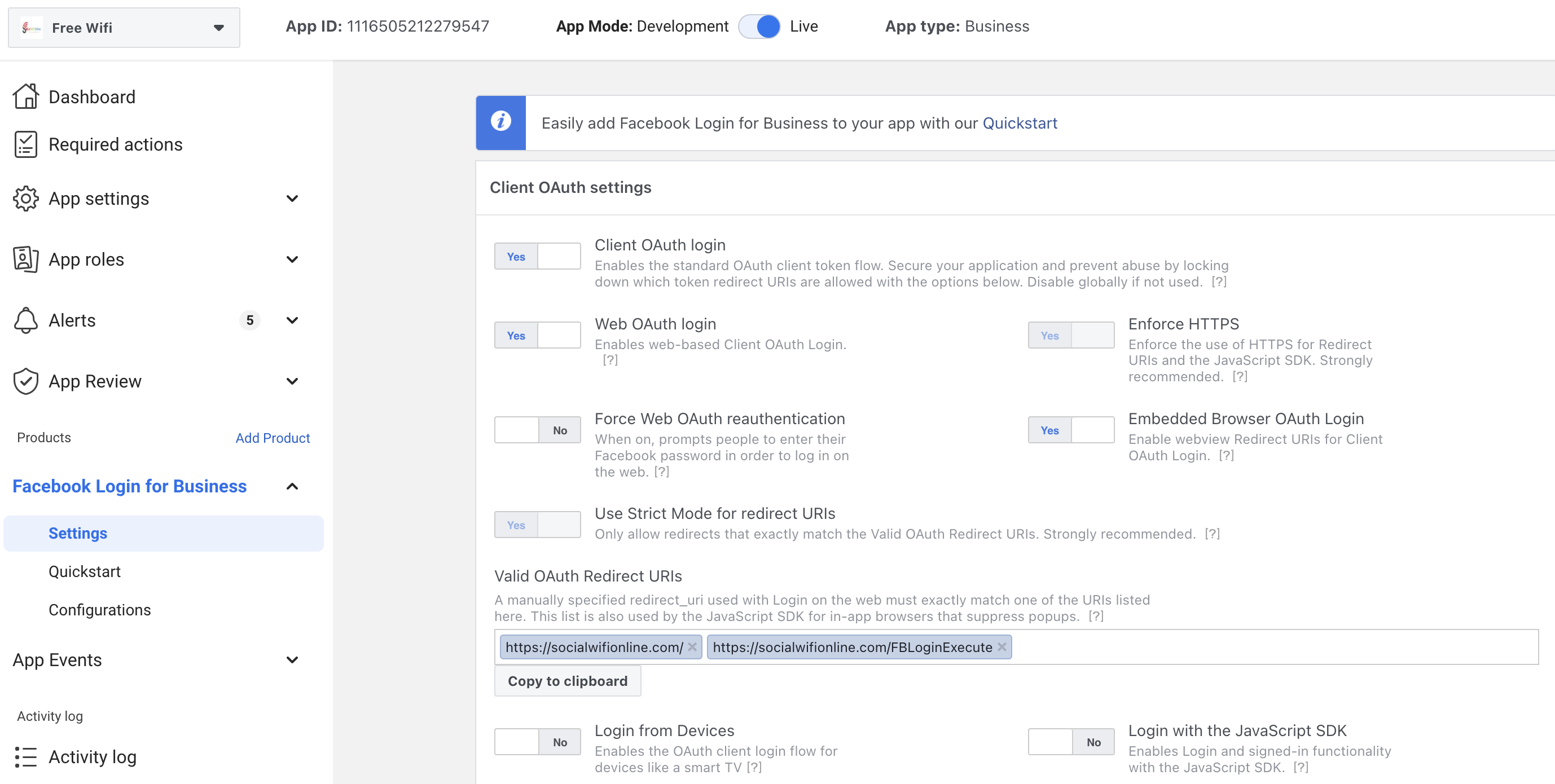The width and height of the screenshot is (1555, 784).
Task: Toggle Web OAuth login switch
Action: [537, 336]
